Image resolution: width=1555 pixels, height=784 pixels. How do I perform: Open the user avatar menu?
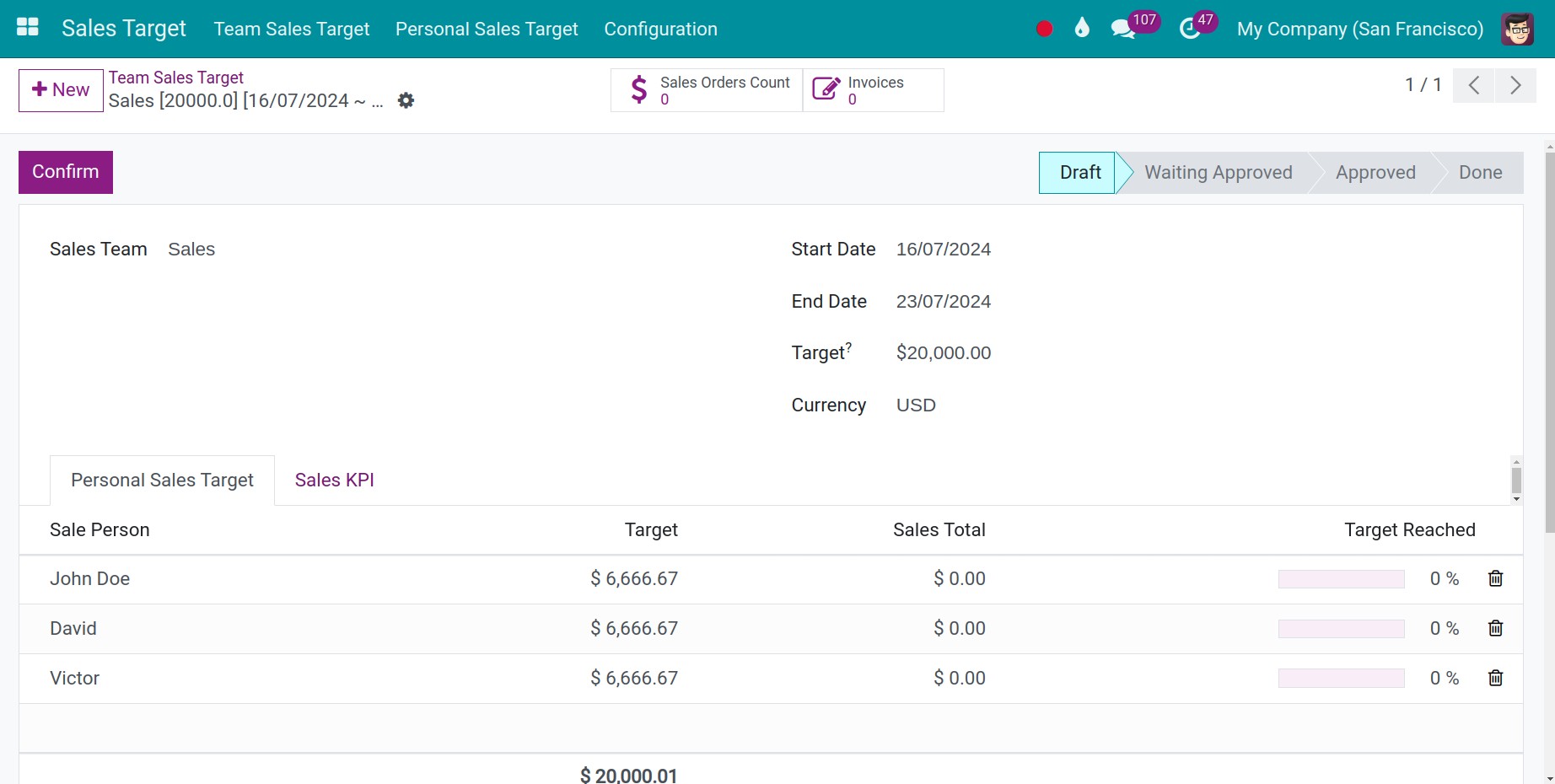pyautogui.click(x=1517, y=29)
